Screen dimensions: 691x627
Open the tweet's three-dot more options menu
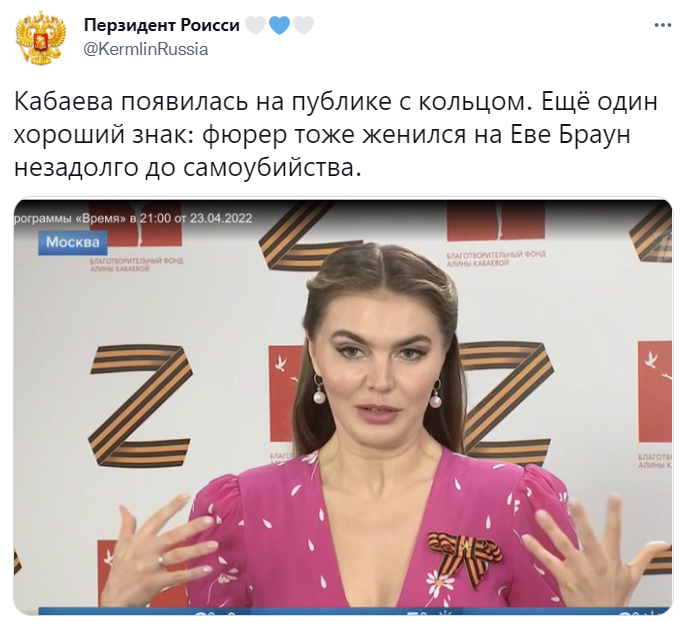coord(662,26)
